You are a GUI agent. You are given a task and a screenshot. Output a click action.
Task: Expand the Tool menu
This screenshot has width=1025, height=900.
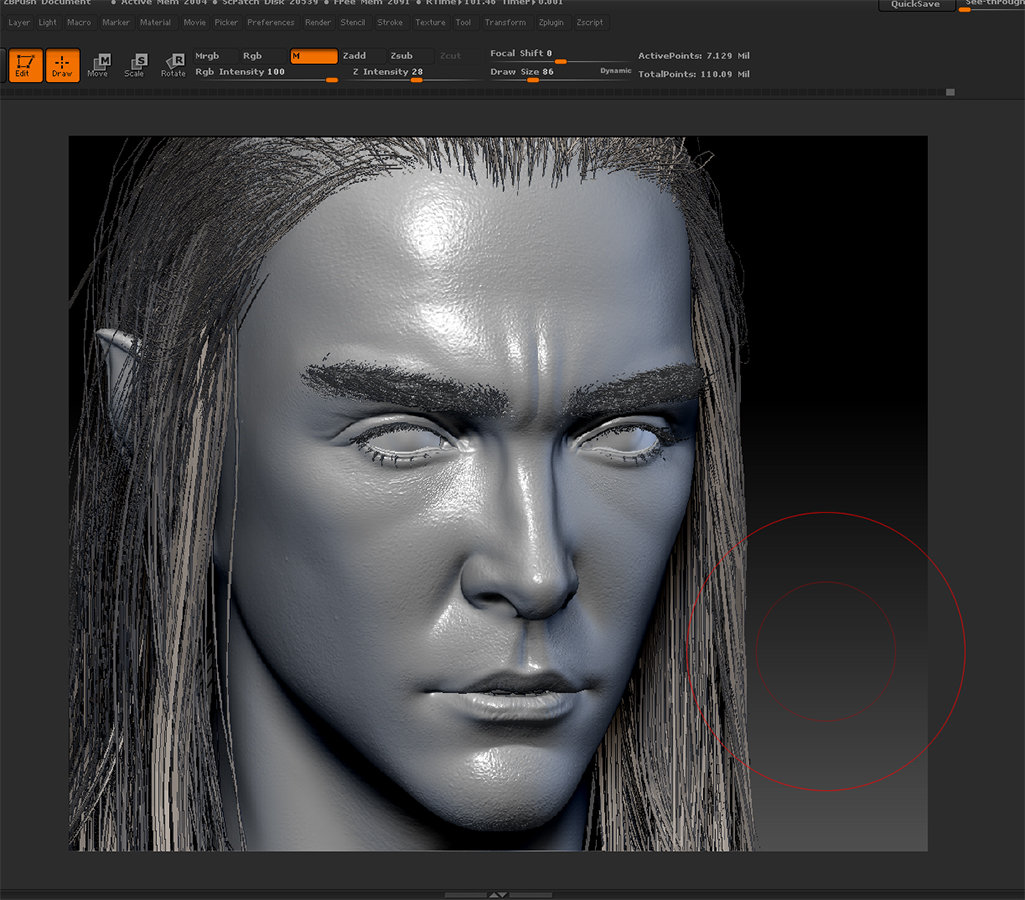tap(463, 22)
